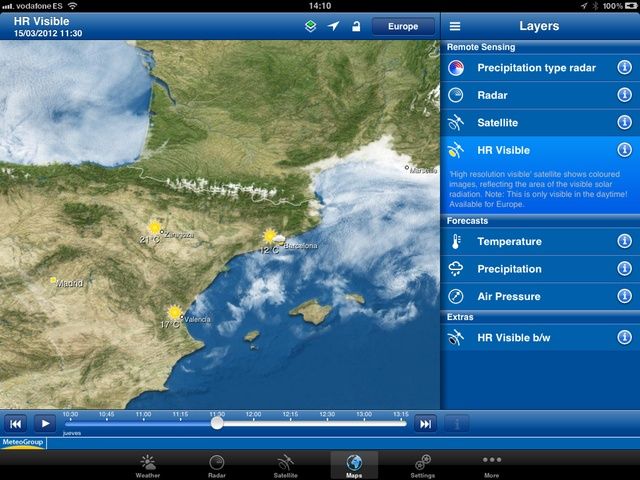
Task: Tap the location arrow icon
Action: pos(333,26)
